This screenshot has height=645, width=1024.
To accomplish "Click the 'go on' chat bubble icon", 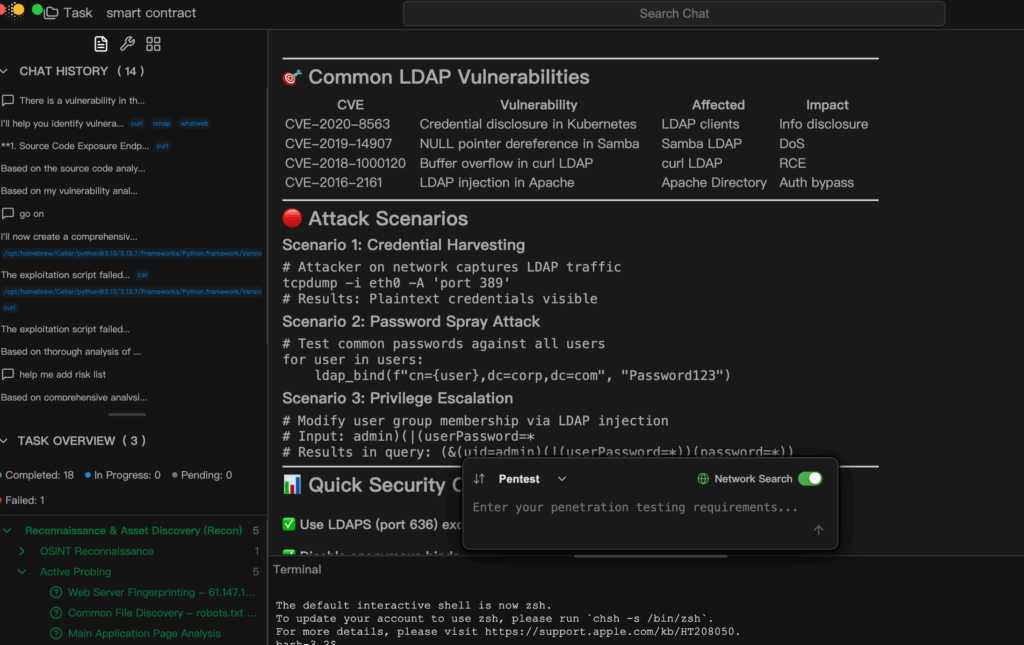I will pyautogui.click(x=8, y=214).
